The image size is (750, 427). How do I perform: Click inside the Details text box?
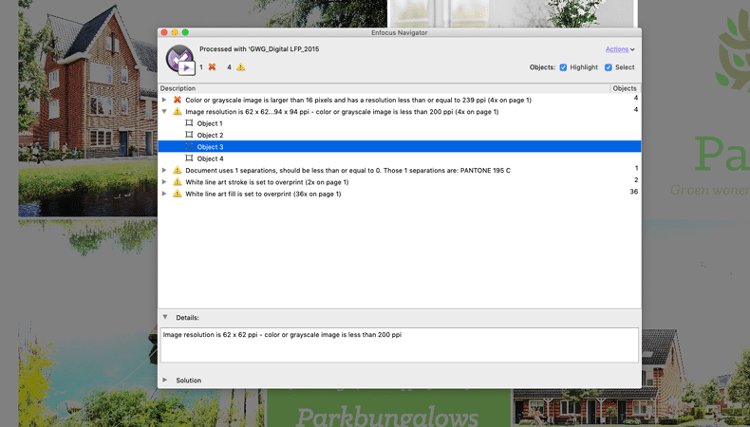398,345
